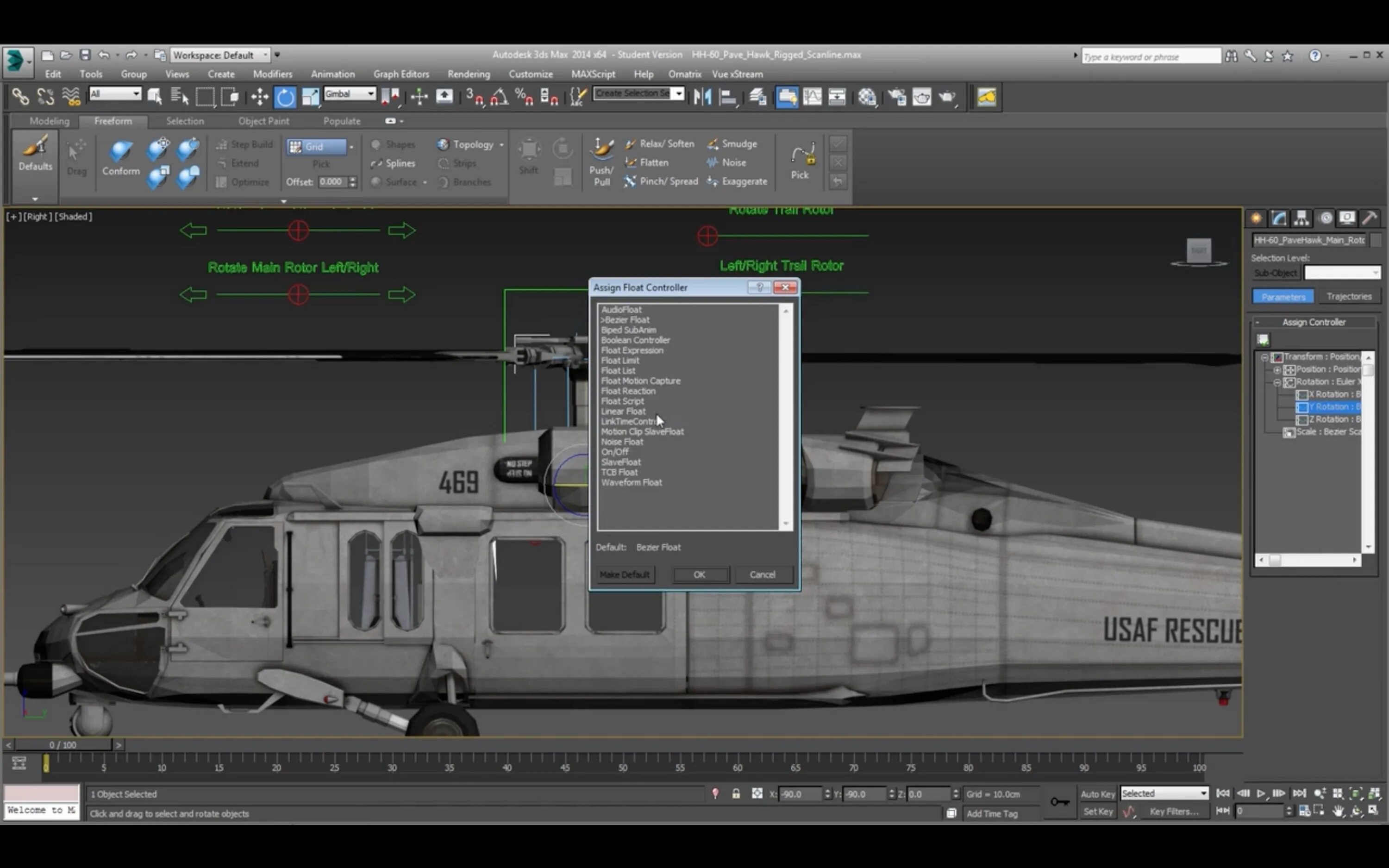Screen dimensions: 1389x868
Task: Click the Make Default button
Action: [x=625, y=575]
